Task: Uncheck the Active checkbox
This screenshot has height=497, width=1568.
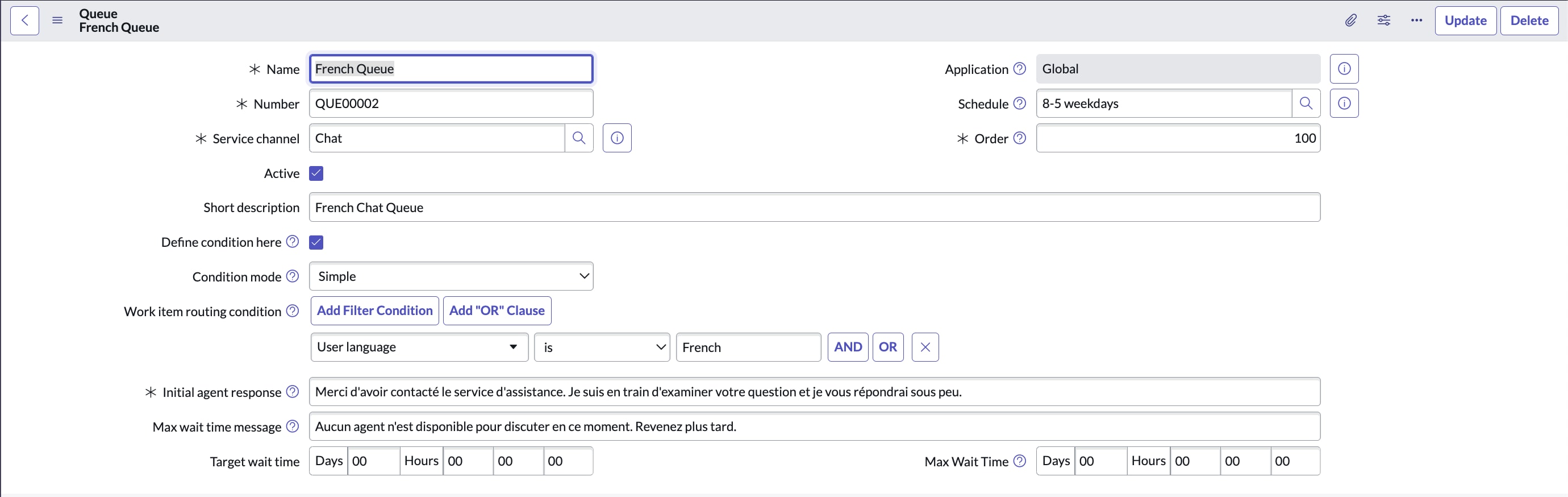Action: tap(316, 173)
